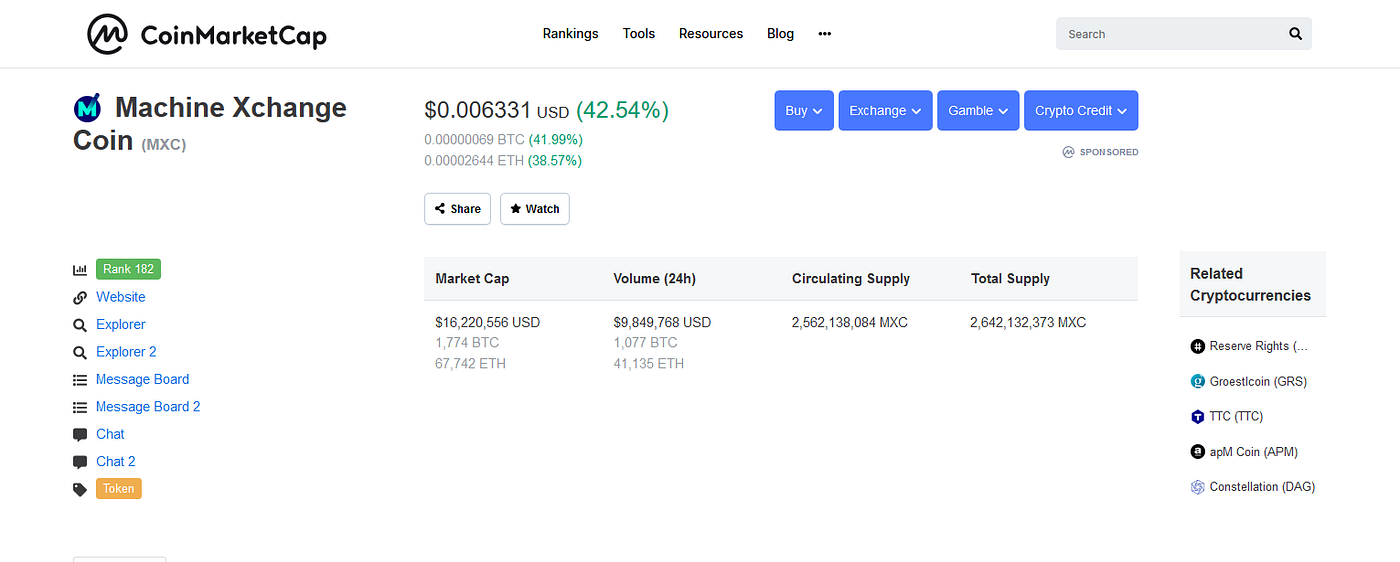Open the Resources menu

tap(711, 34)
